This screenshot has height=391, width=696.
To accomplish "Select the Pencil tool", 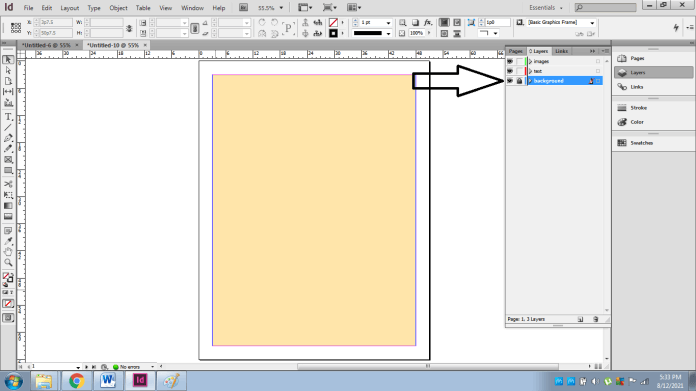I will (8, 149).
